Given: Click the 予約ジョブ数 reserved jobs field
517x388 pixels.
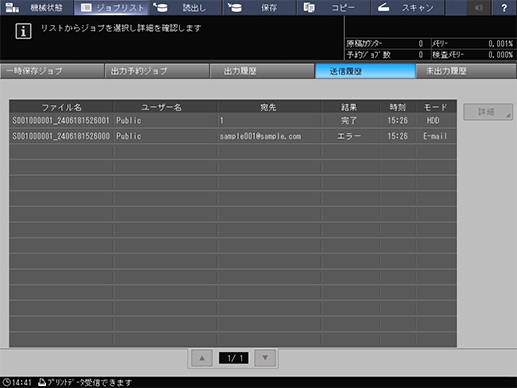Looking at the screenshot, I should point(387,55).
